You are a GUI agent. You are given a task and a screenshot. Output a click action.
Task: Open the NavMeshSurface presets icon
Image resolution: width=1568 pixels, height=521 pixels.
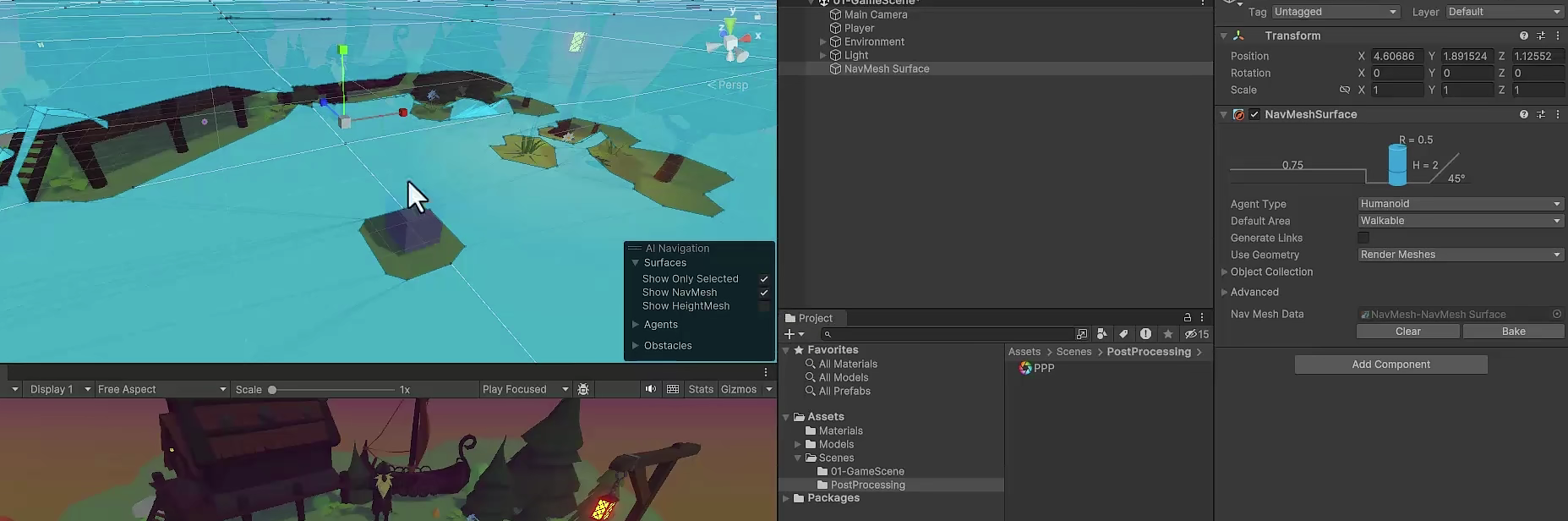1541,114
